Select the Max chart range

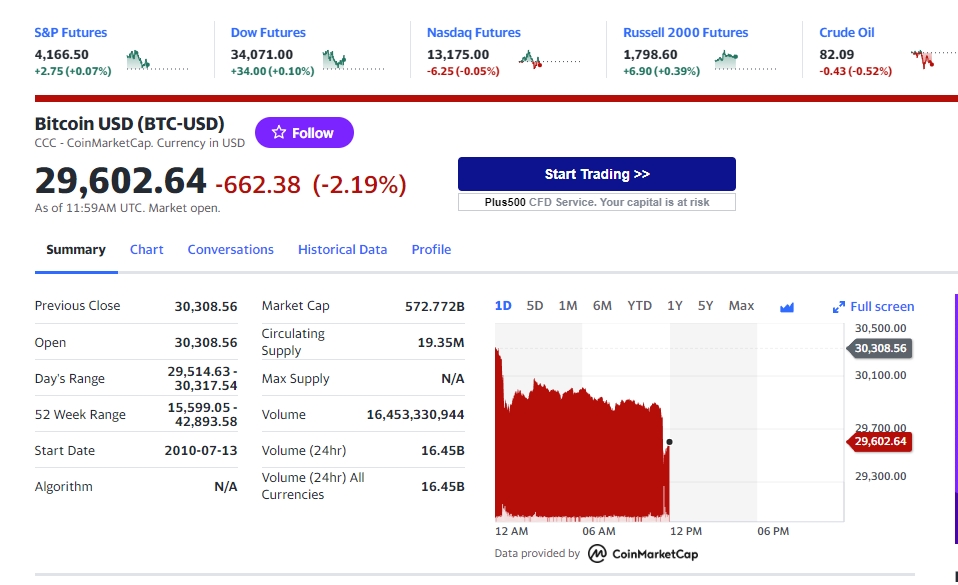[741, 306]
